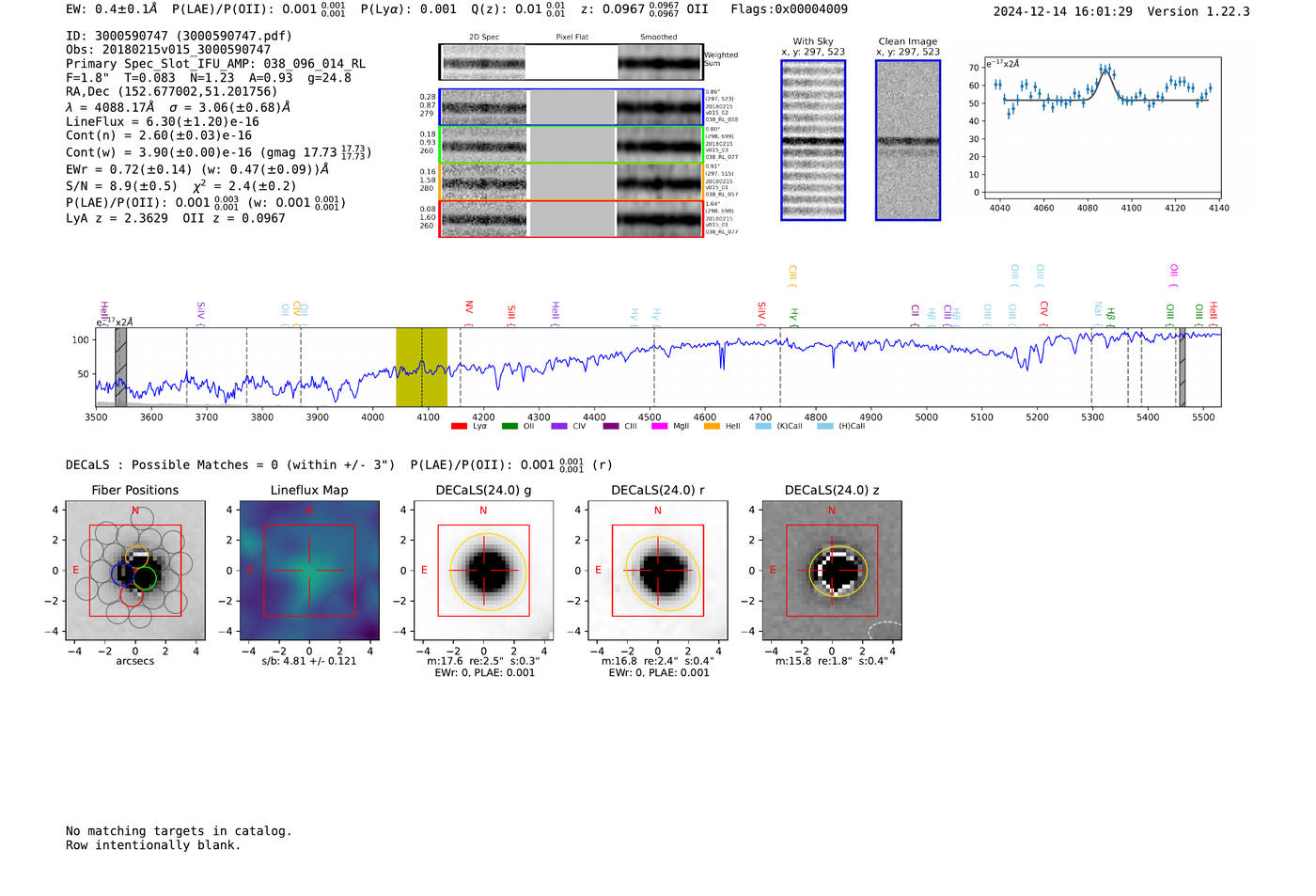Click the LyA z = 2.3629 text
1316x896 pixels.
[x=117, y=218]
